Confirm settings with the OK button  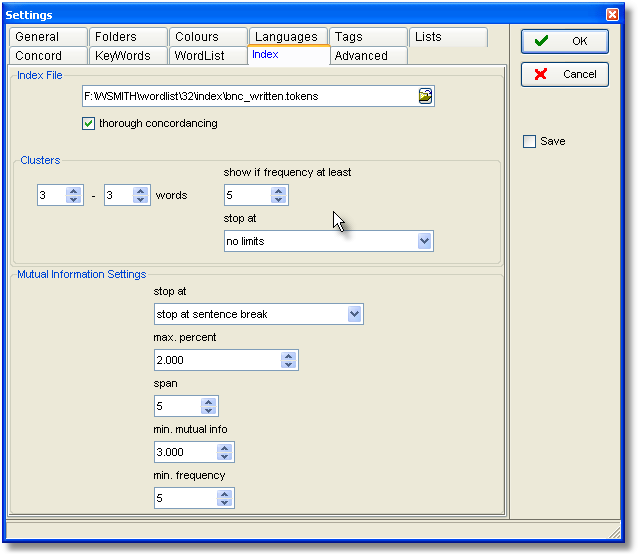pos(565,41)
